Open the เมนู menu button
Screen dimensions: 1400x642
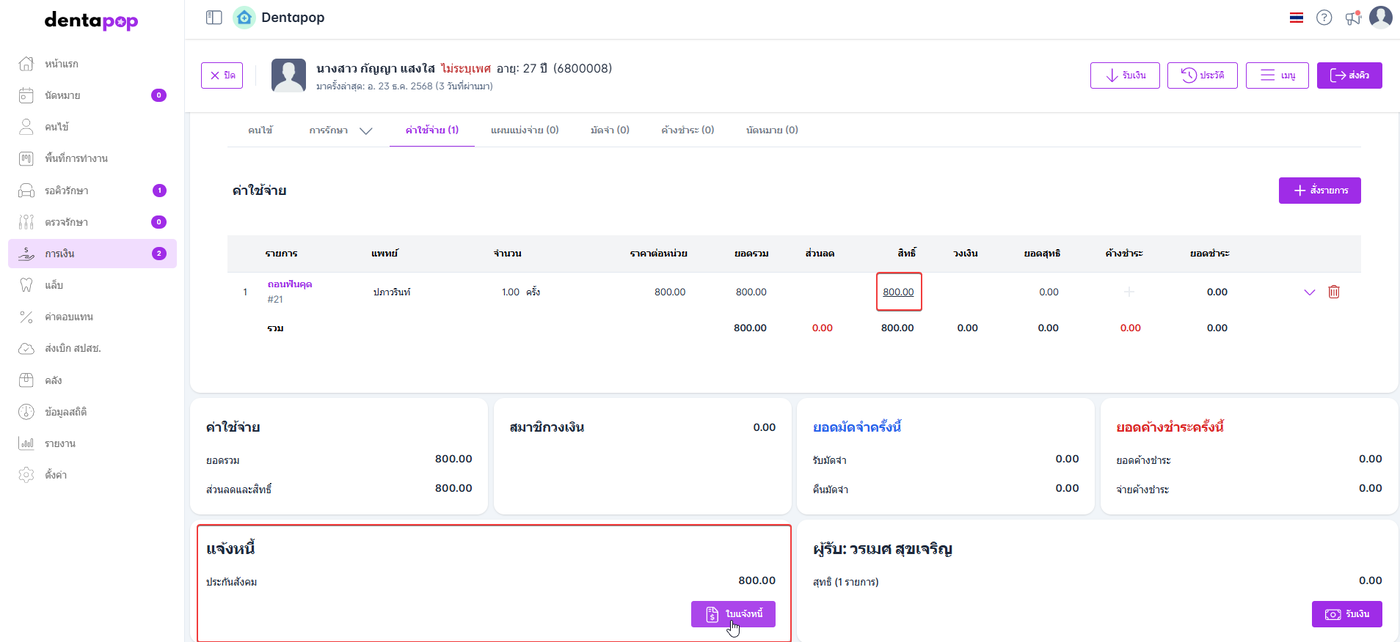1277,76
